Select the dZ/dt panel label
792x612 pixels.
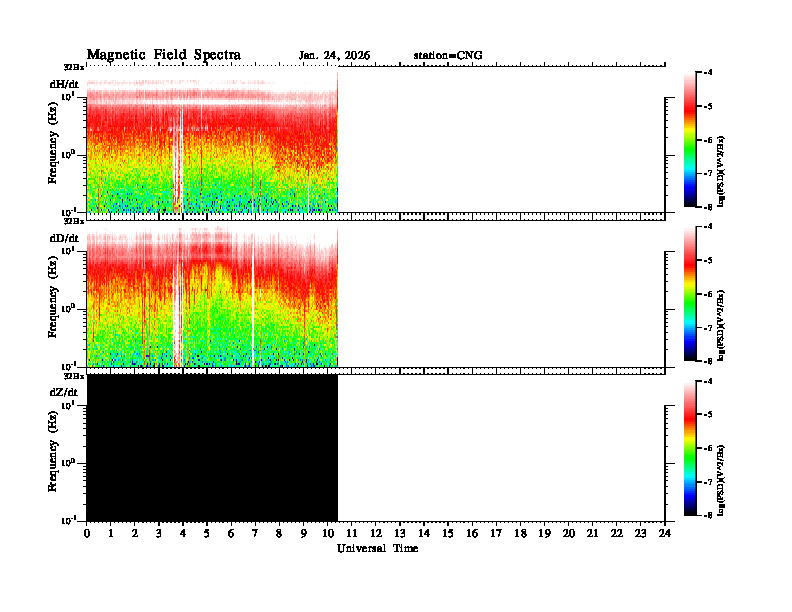(x=64, y=392)
